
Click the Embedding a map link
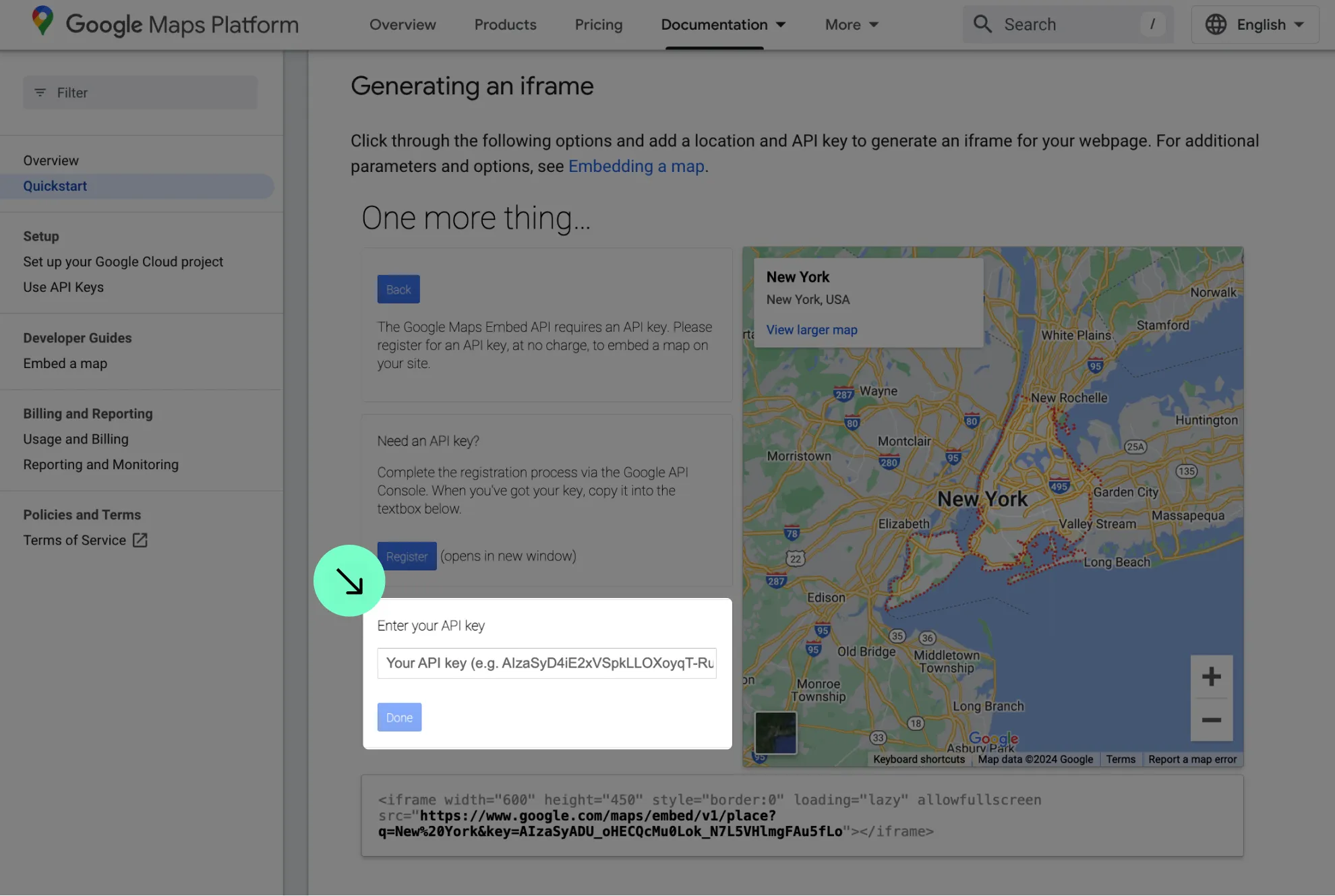pyautogui.click(x=636, y=166)
